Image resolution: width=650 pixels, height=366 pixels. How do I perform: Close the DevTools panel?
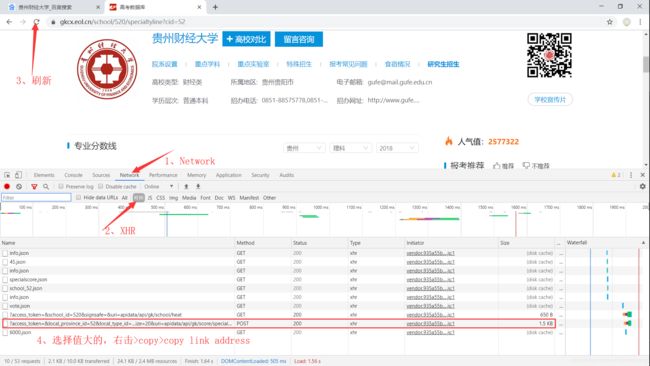click(643, 175)
